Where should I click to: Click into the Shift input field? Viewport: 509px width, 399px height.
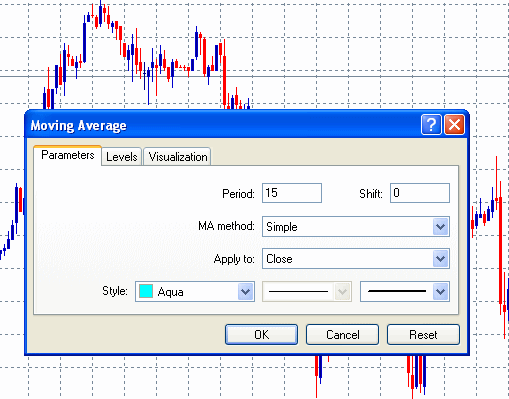click(x=420, y=193)
